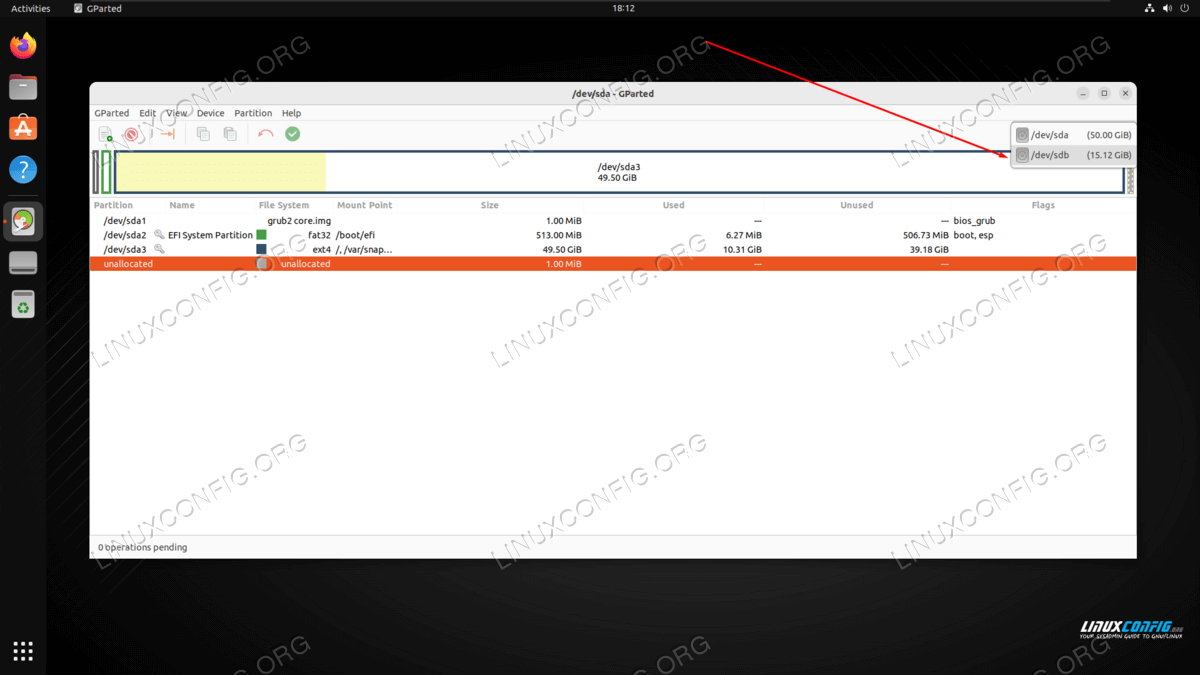Screen dimensions: 1200x675
Task: Click the Delete partition toolbar icon
Action: tap(131, 134)
